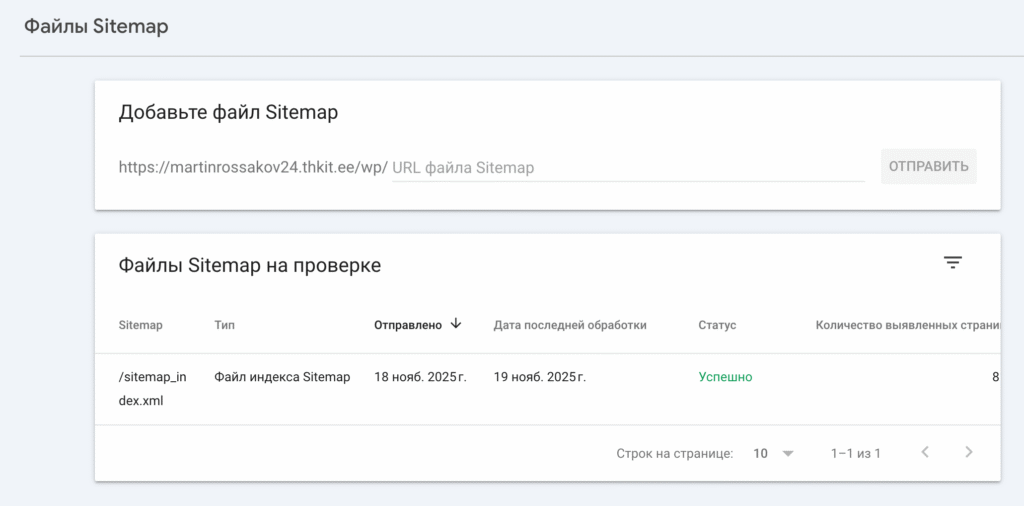1024x506 pixels.
Task: Click the Файлы Sitemap page title
Action: [x=96, y=27]
